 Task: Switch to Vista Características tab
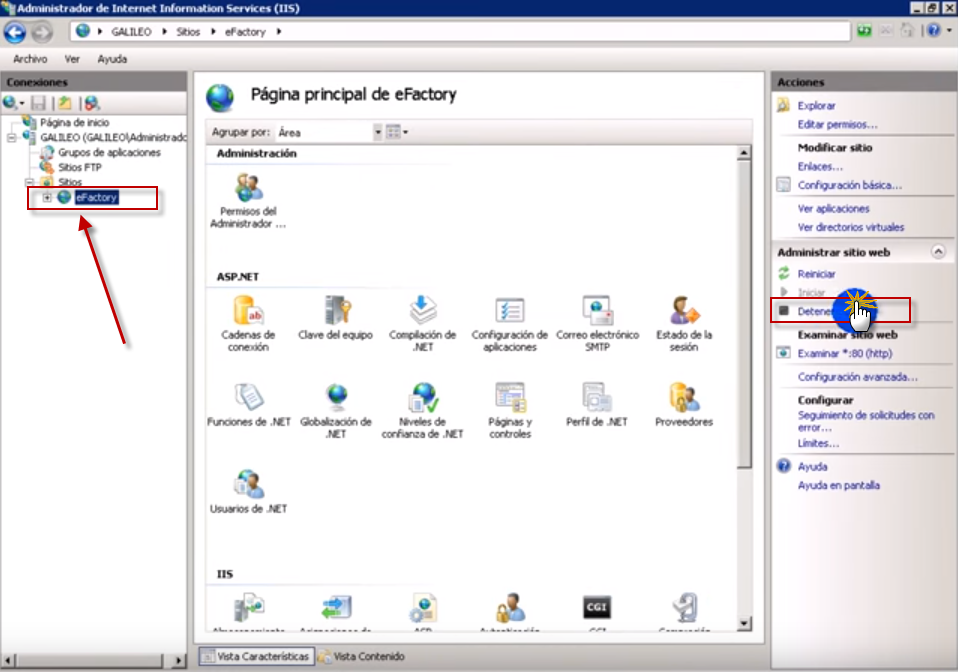[257, 656]
